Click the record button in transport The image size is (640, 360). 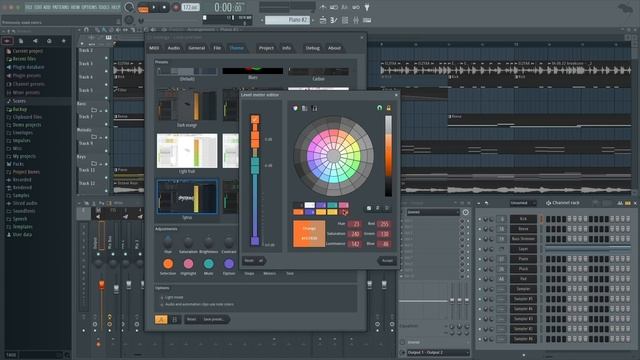coord(176,7)
